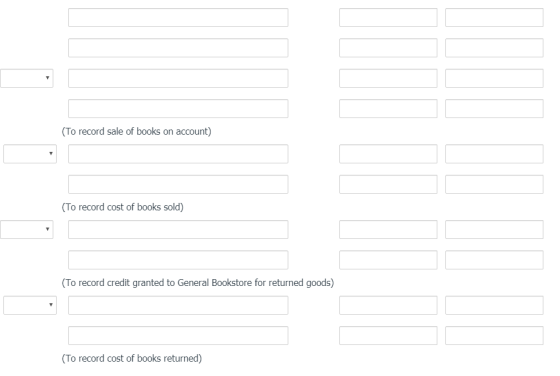The image size is (560, 376).
Task: Select the account field beside the cost of books sold dropdown
Action: (178, 154)
